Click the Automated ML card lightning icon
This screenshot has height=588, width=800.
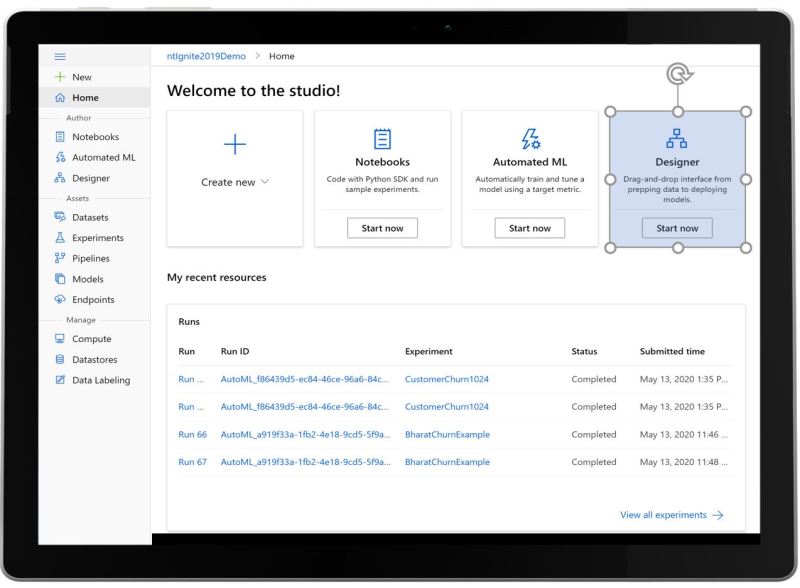[530, 139]
